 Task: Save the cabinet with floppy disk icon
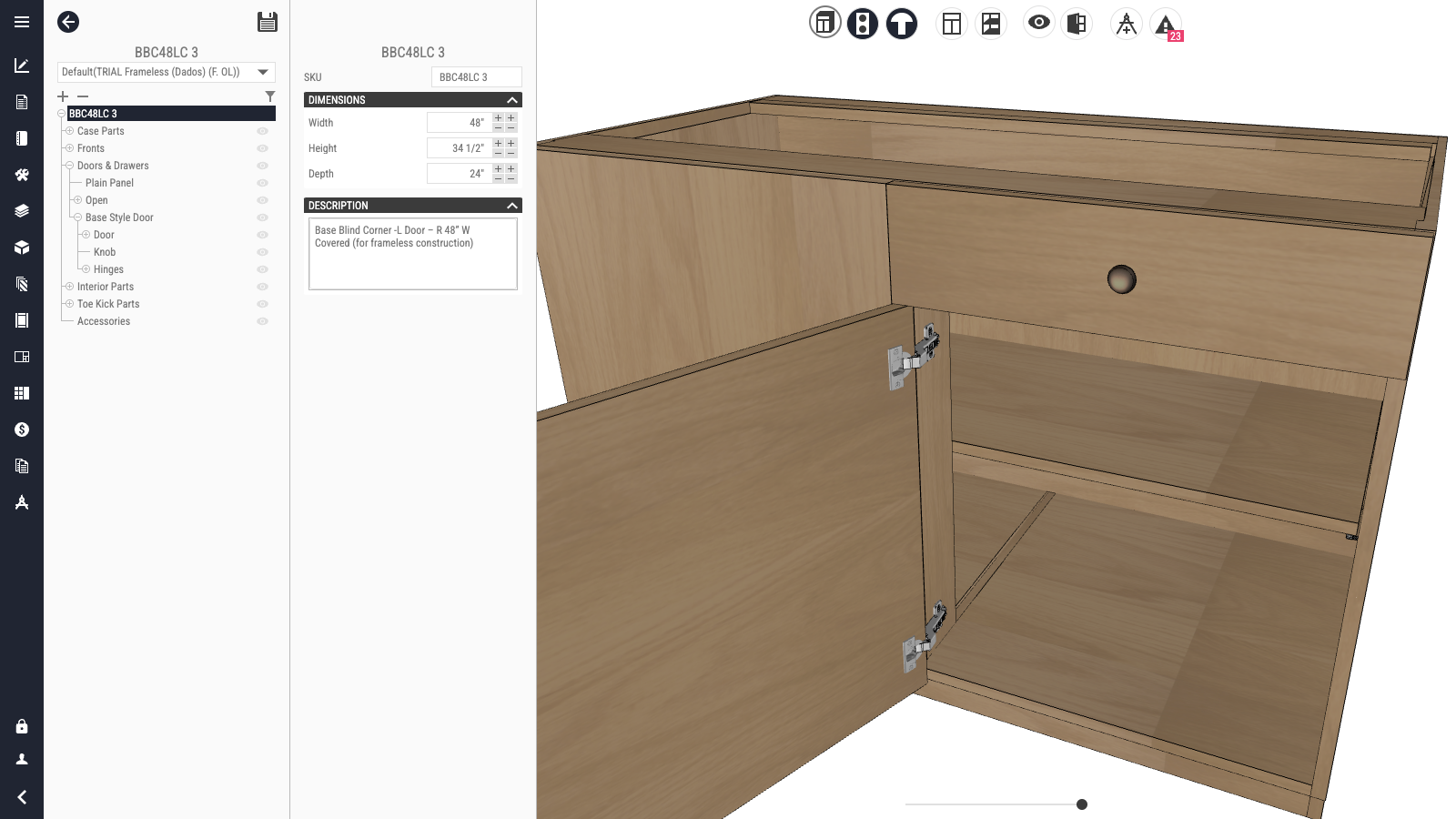(268, 22)
